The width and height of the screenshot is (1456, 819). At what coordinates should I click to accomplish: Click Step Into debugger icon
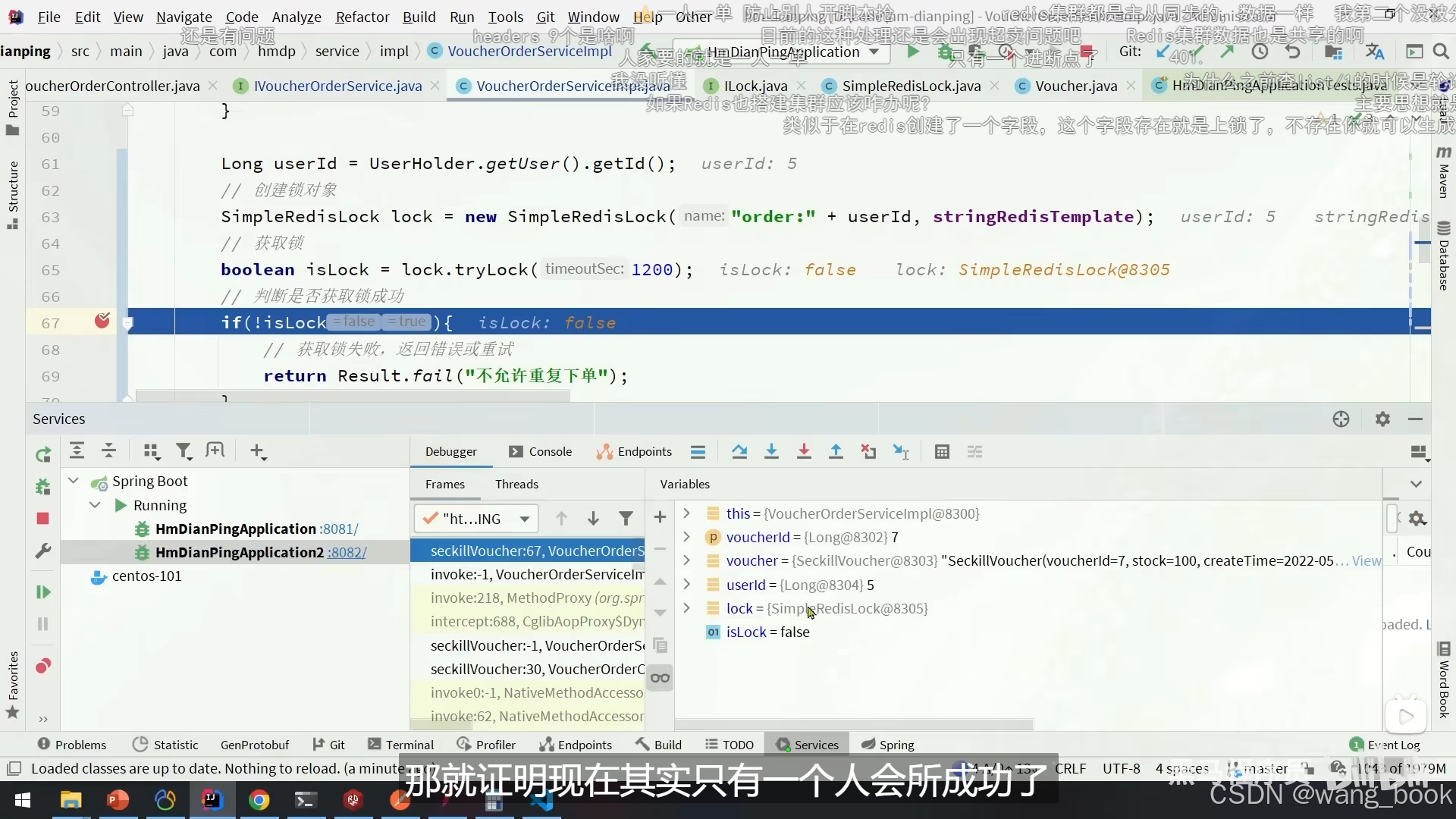coord(771,452)
